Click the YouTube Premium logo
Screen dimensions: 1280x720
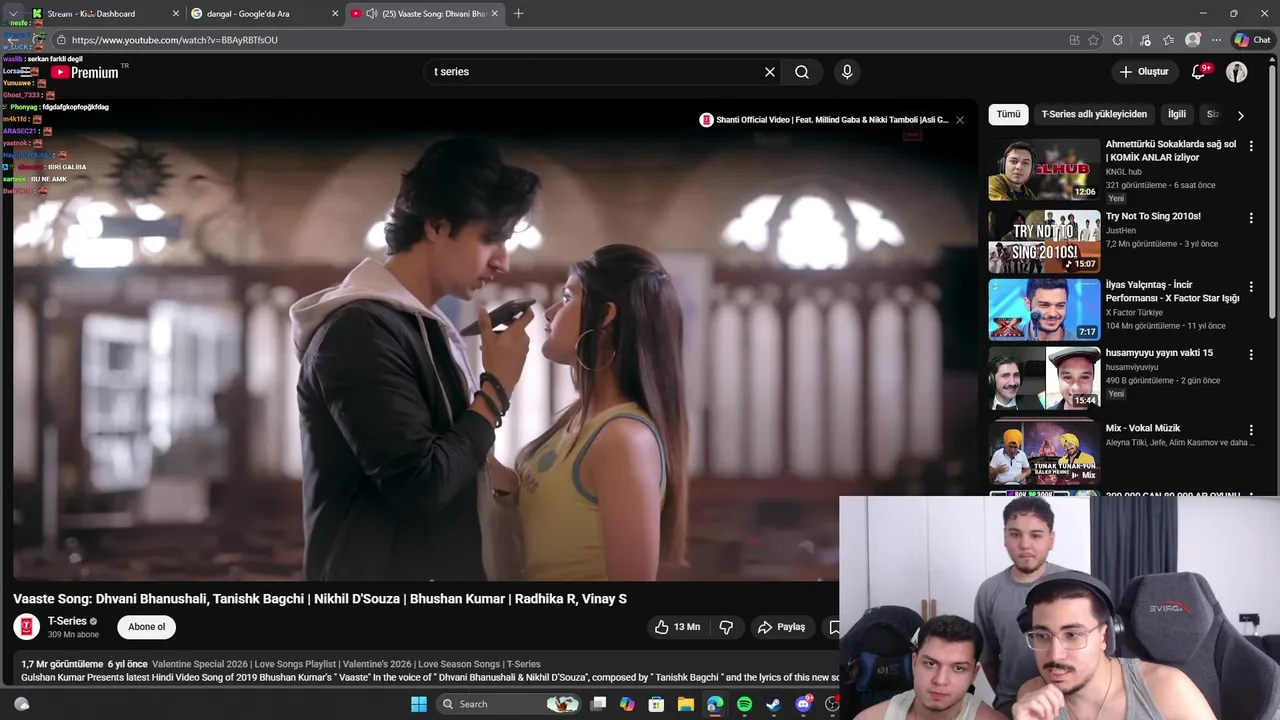[x=85, y=72]
